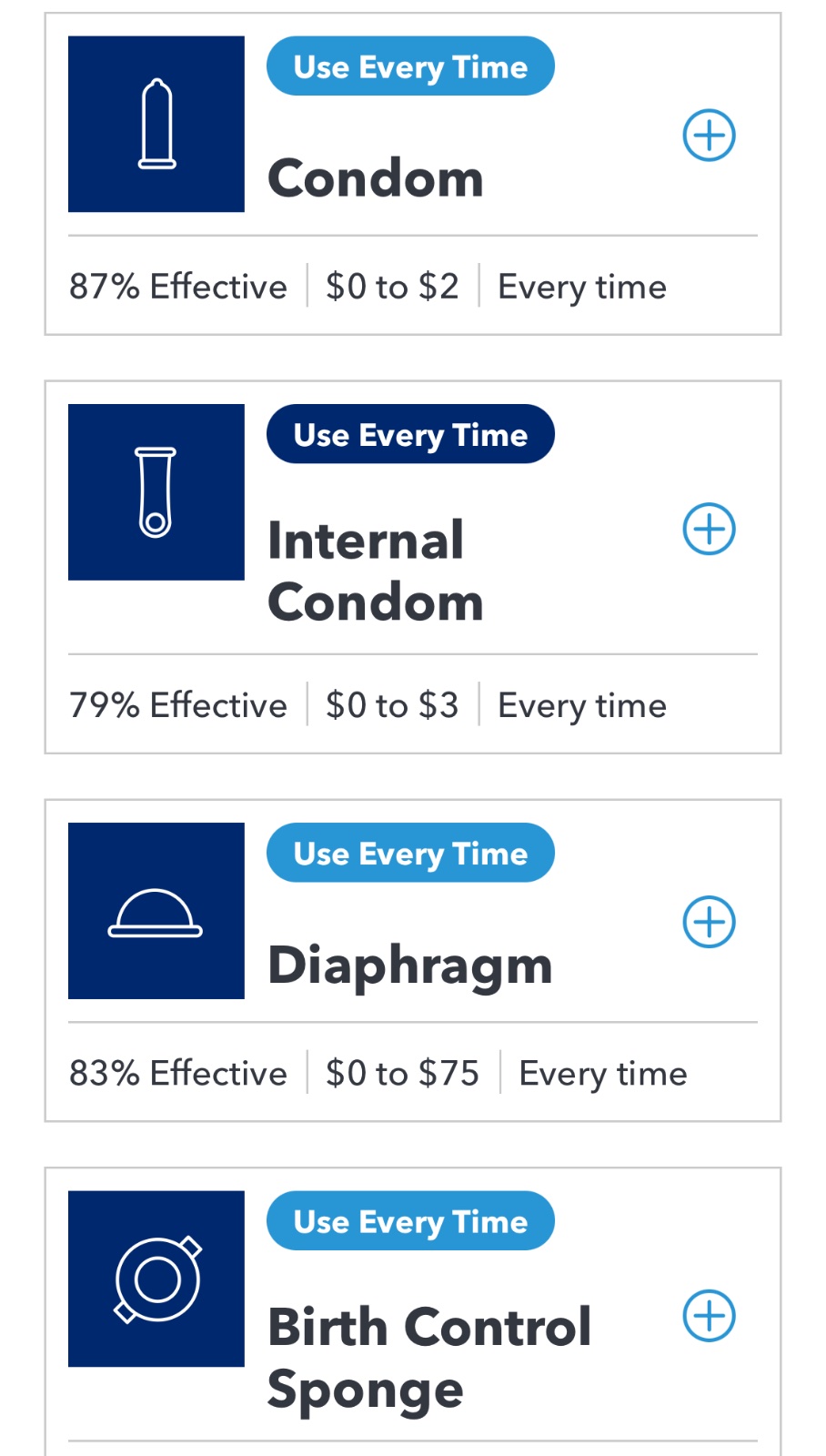Screen dimensions: 826x1456
Task: Select Internal Condom's Use Every Time tag
Action: click(410, 434)
